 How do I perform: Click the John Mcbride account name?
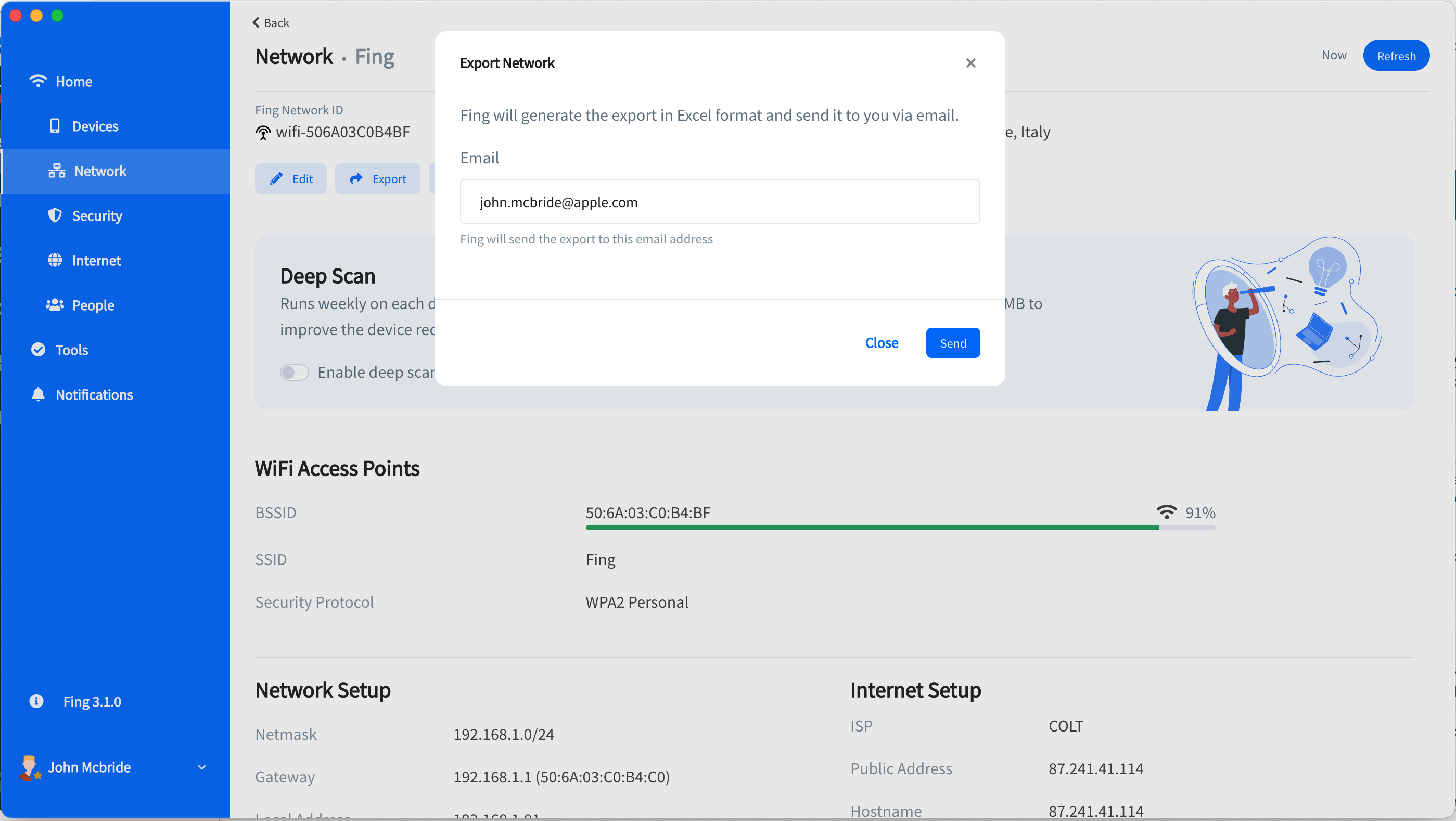[x=90, y=767]
